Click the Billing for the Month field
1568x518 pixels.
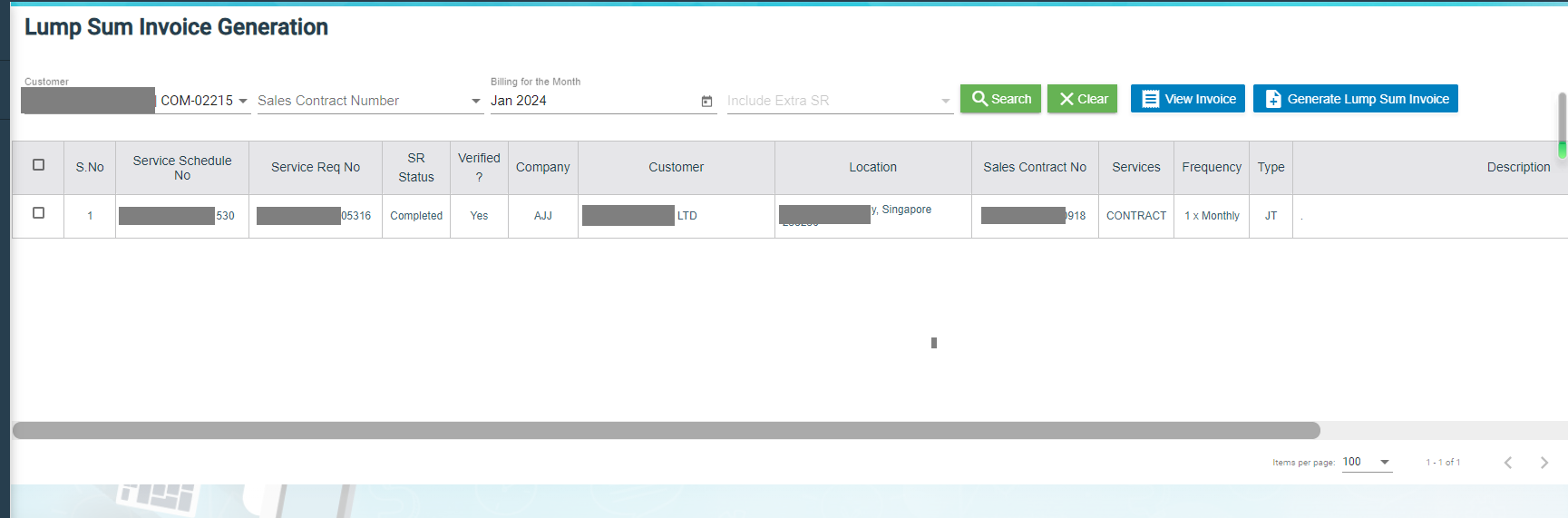(594, 101)
